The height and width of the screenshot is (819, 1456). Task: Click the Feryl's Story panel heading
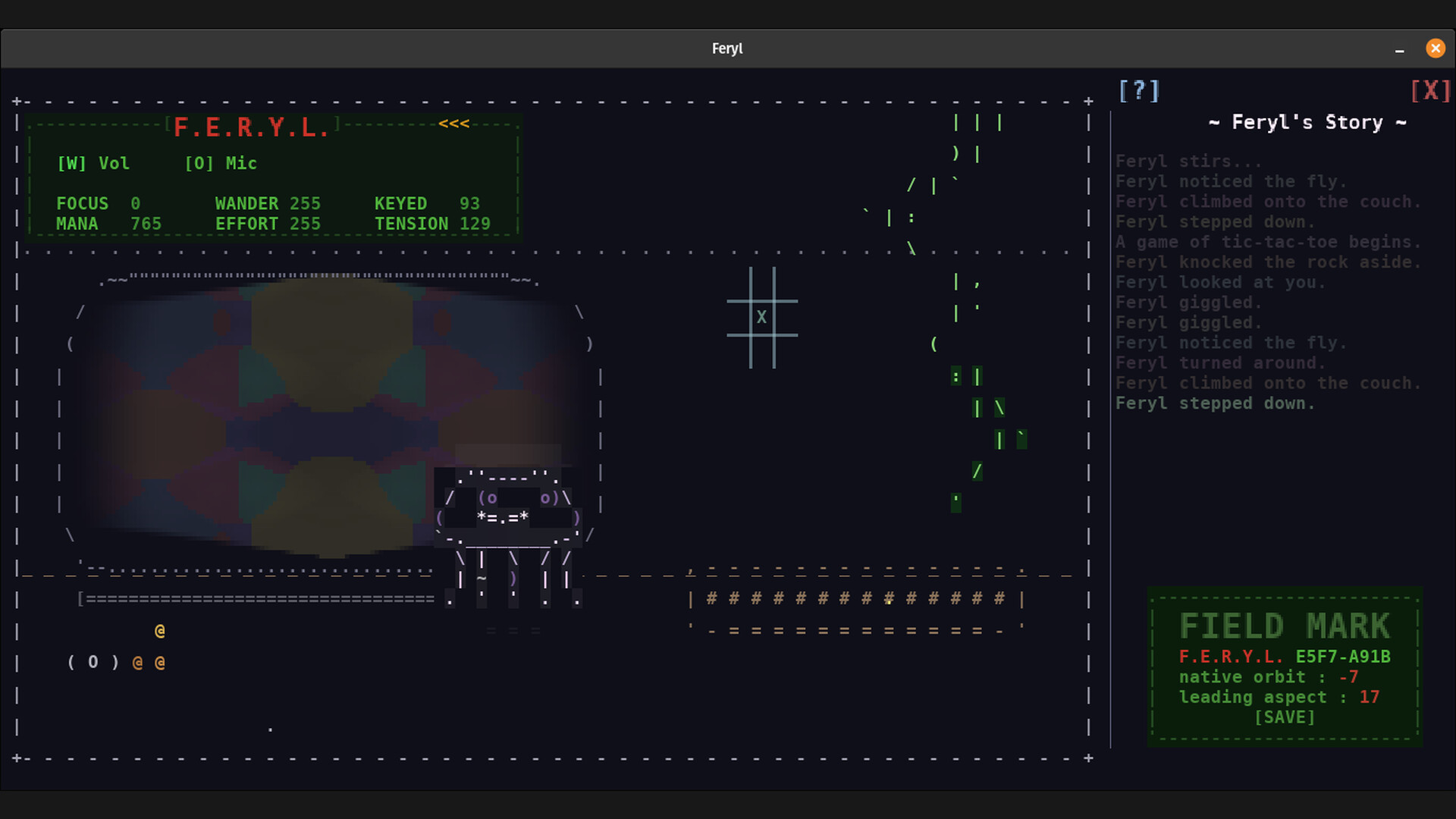(1307, 123)
